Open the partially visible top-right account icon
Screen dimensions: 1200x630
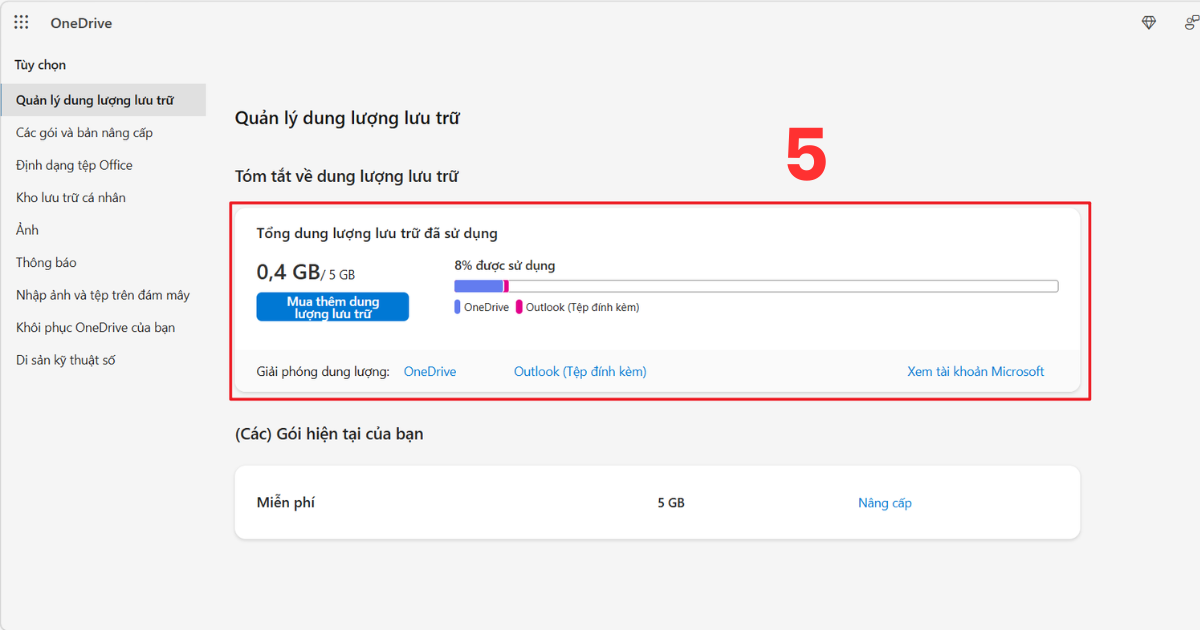[1192, 22]
